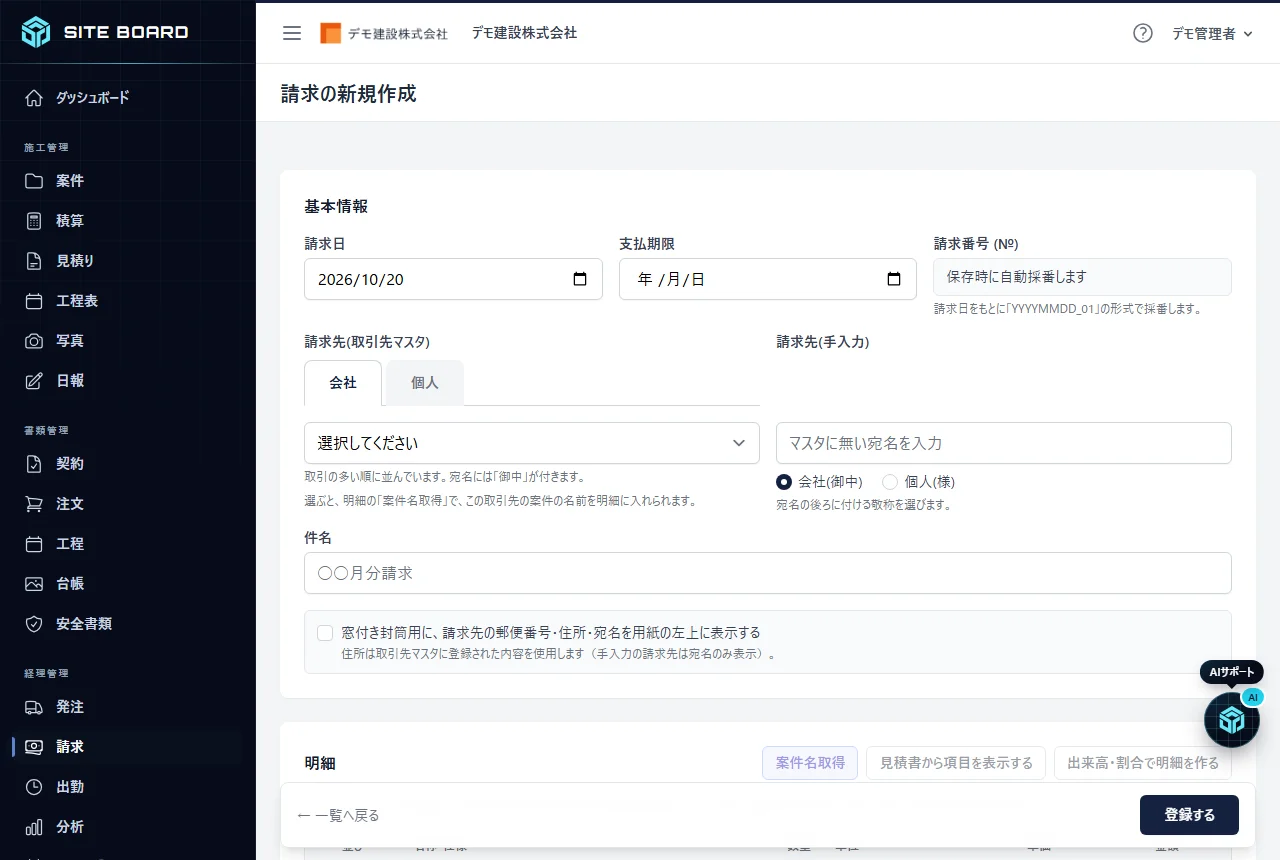This screenshot has height=860, width=1280.
Task: Click the 案件 folder icon
Action: (x=34, y=181)
